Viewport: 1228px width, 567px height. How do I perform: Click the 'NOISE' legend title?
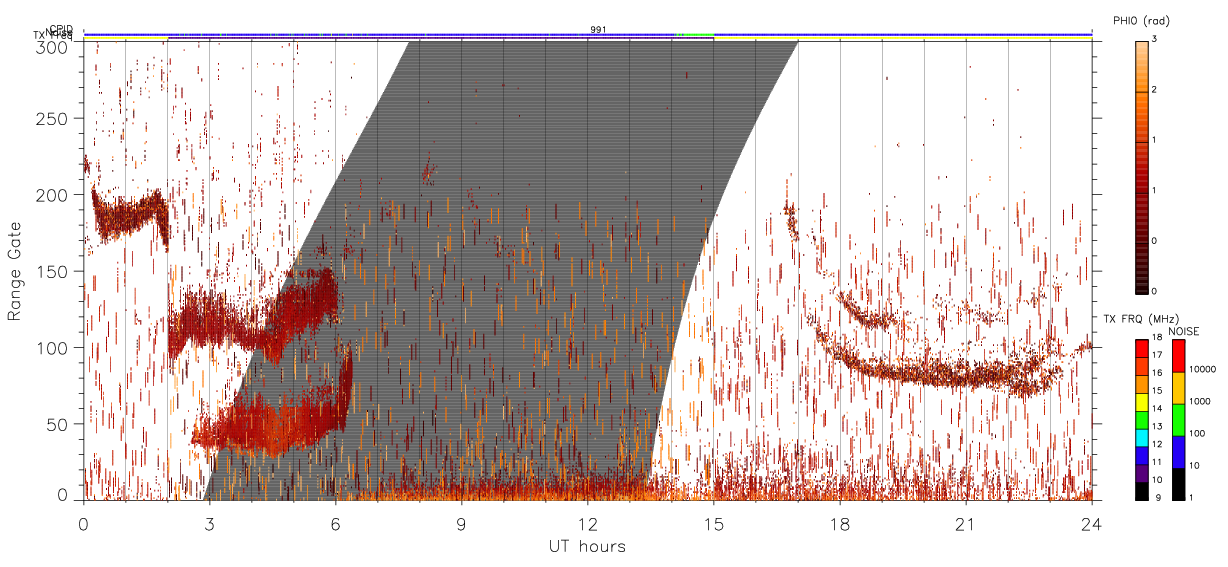1184,331
